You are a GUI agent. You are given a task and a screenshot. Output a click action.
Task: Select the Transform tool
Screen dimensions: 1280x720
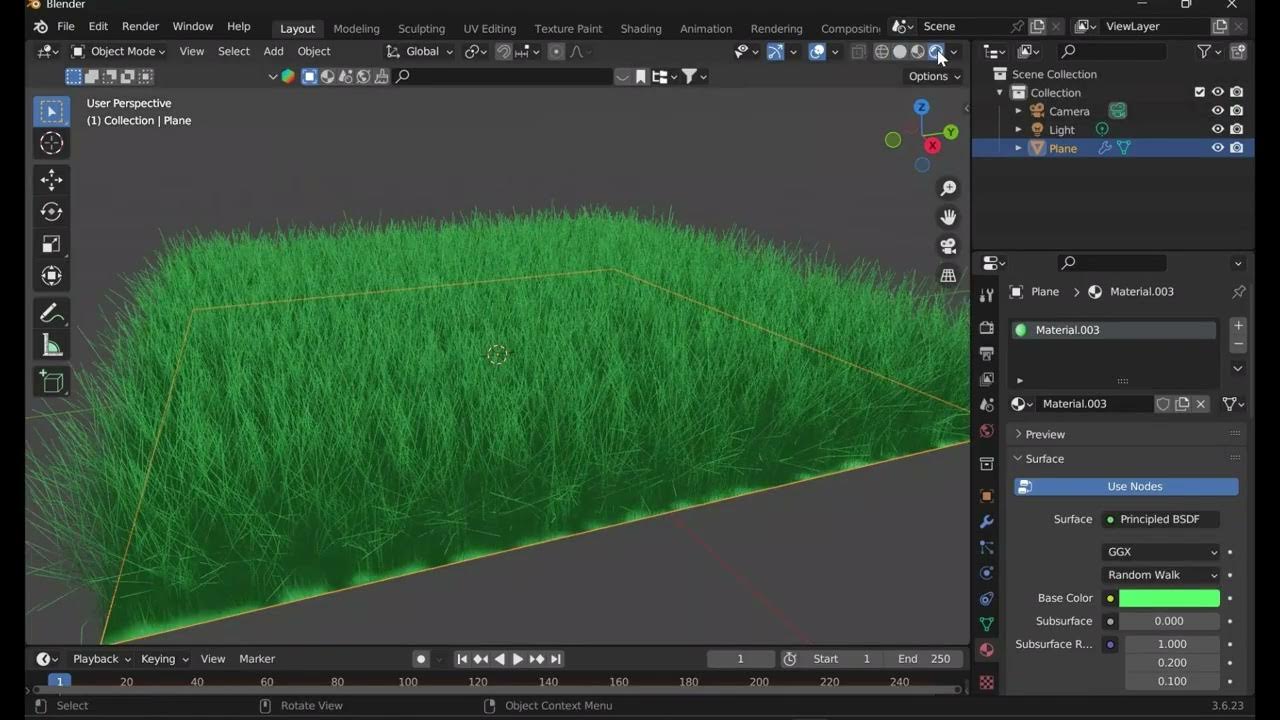pyautogui.click(x=52, y=276)
